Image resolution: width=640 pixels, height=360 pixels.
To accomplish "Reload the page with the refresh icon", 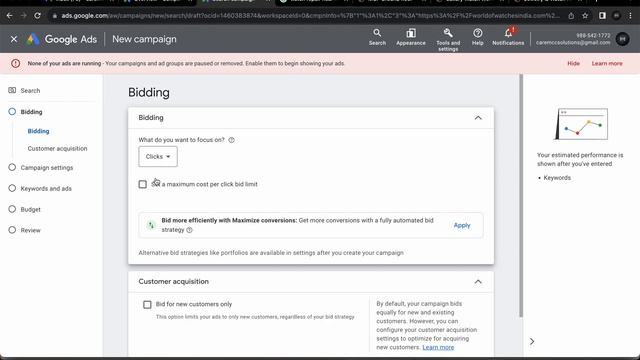I will 37,16.
